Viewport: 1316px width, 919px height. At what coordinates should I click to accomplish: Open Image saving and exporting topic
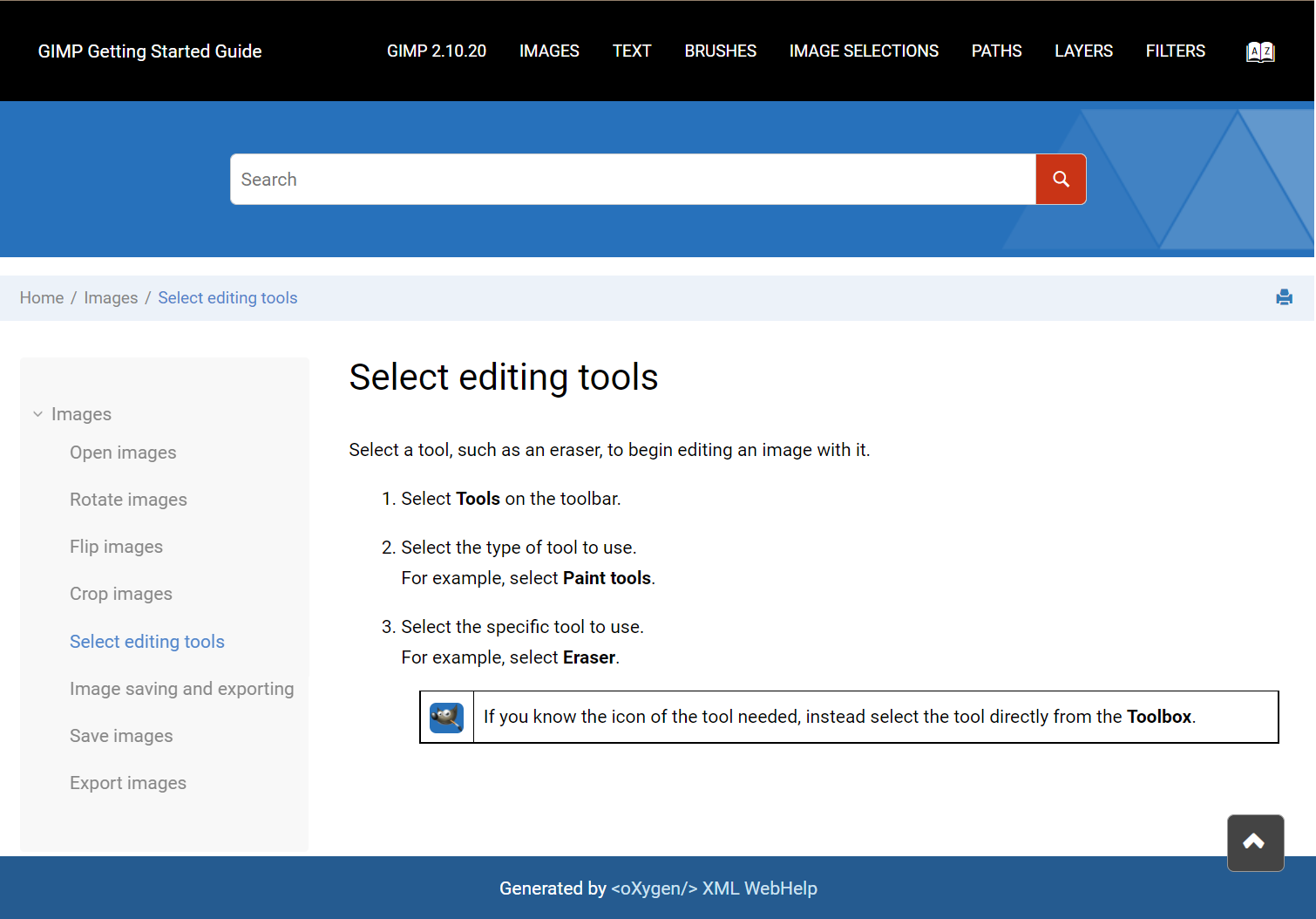(x=182, y=689)
